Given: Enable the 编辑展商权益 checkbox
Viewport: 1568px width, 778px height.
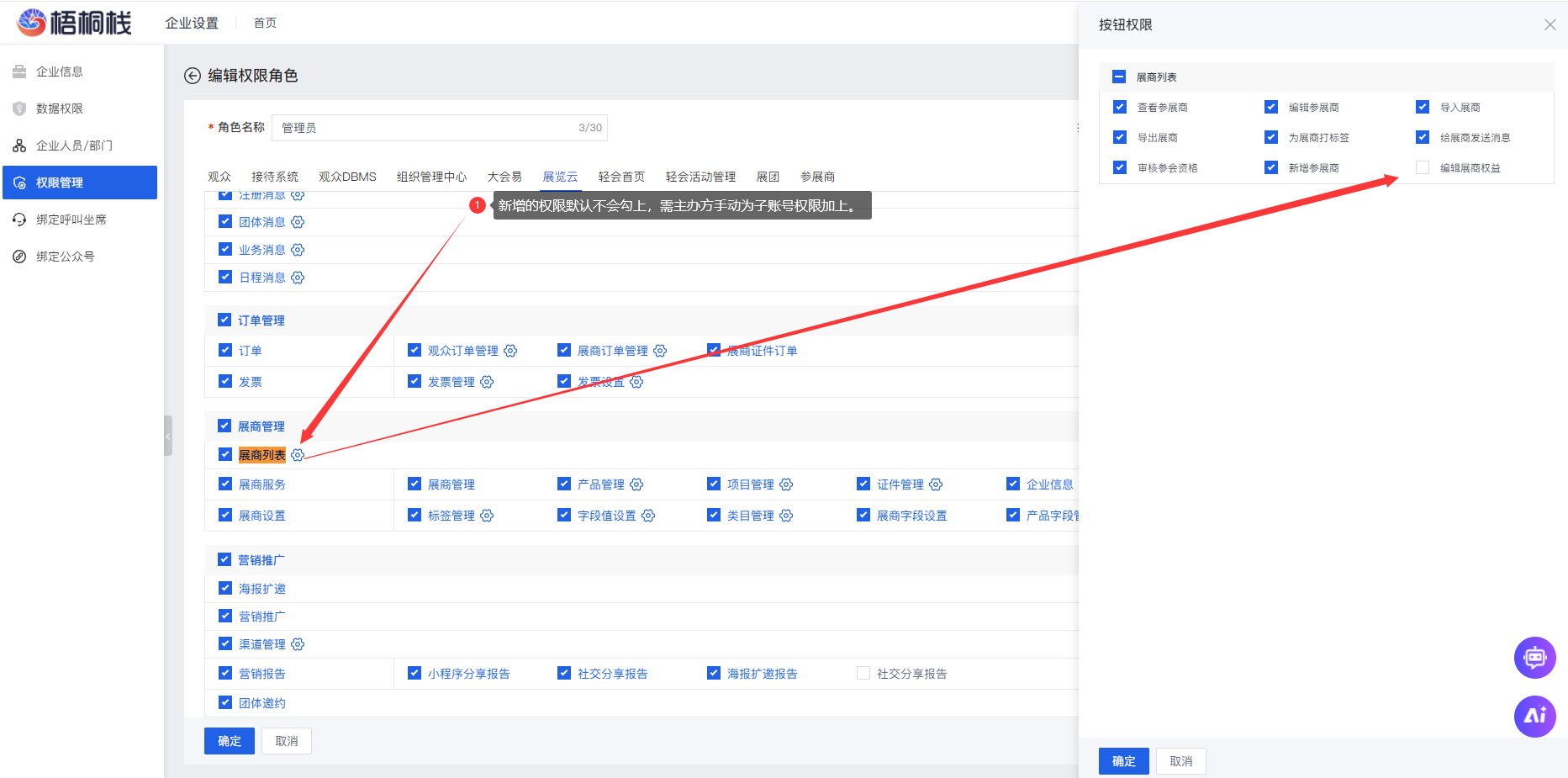Looking at the screenshot, I should [x=1423, y=167].
